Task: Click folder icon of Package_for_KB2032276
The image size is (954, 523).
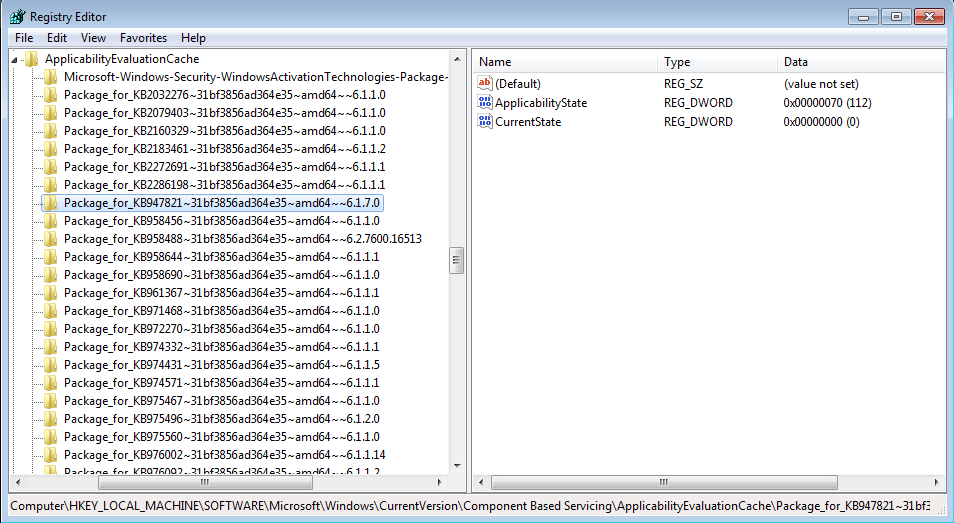Action: [51, 95]
